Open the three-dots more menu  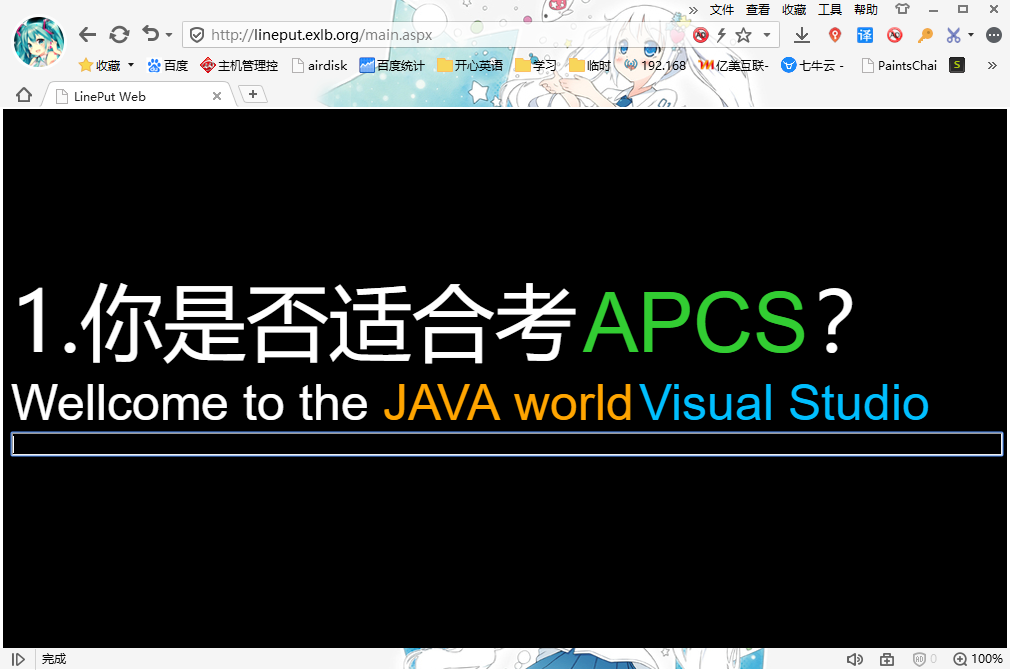(x=994, y=35)
